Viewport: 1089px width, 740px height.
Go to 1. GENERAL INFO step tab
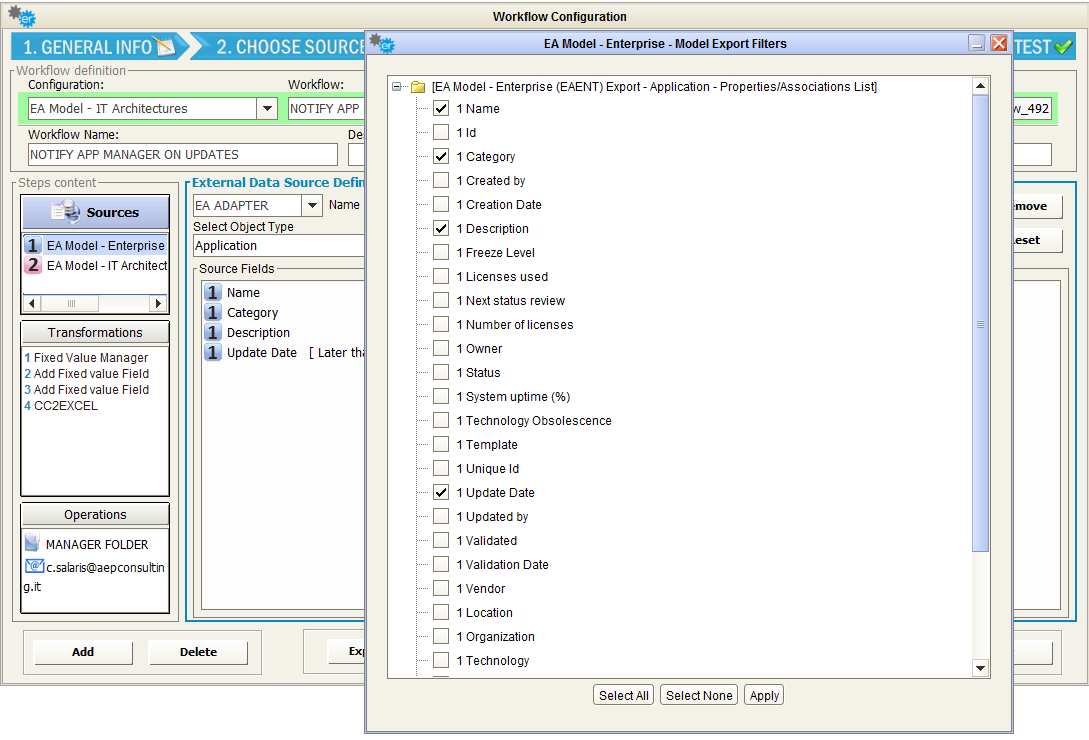pos(96,47)
